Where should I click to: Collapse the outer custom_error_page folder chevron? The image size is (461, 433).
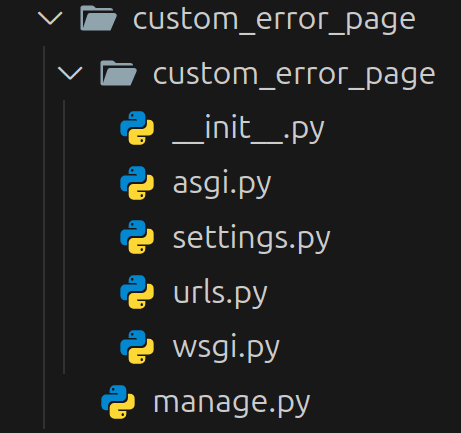coord(50,18)
